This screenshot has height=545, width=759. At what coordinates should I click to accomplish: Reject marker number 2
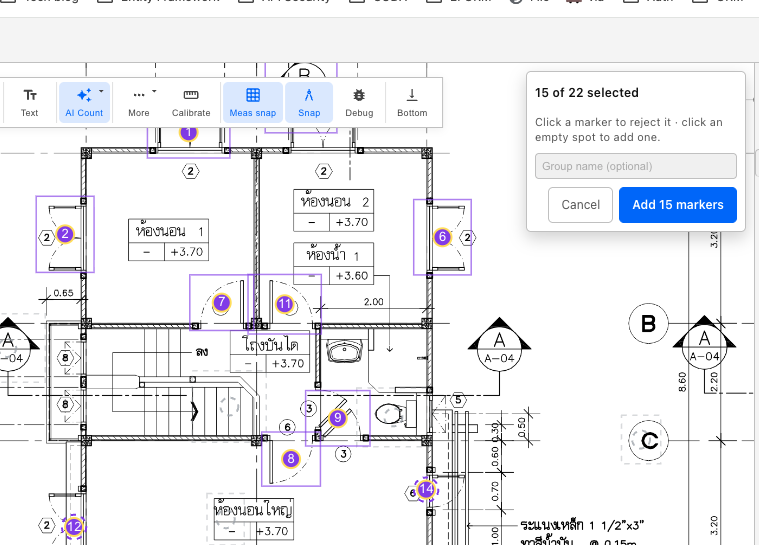pos(65,234)
